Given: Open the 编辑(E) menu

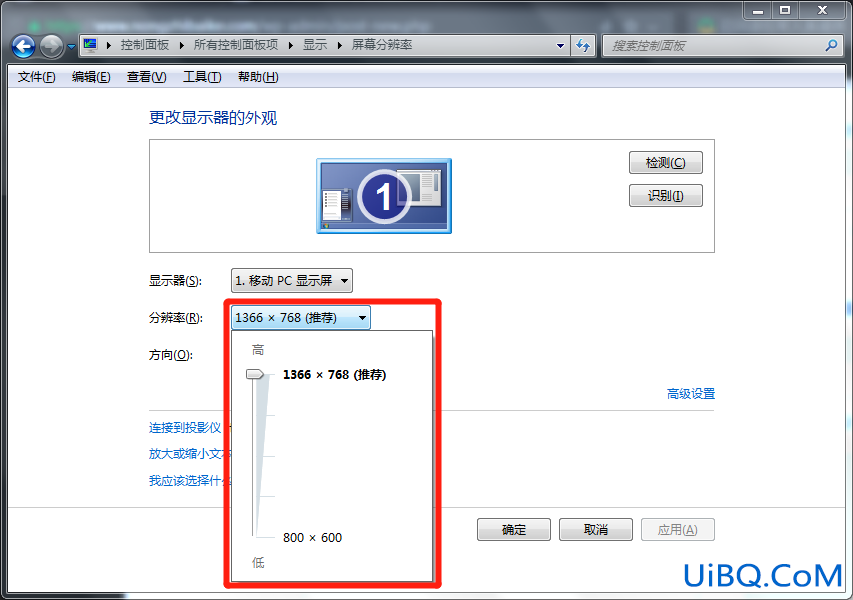Looking at the screenshot, I should pyautogui.click(x=91, y=77).
